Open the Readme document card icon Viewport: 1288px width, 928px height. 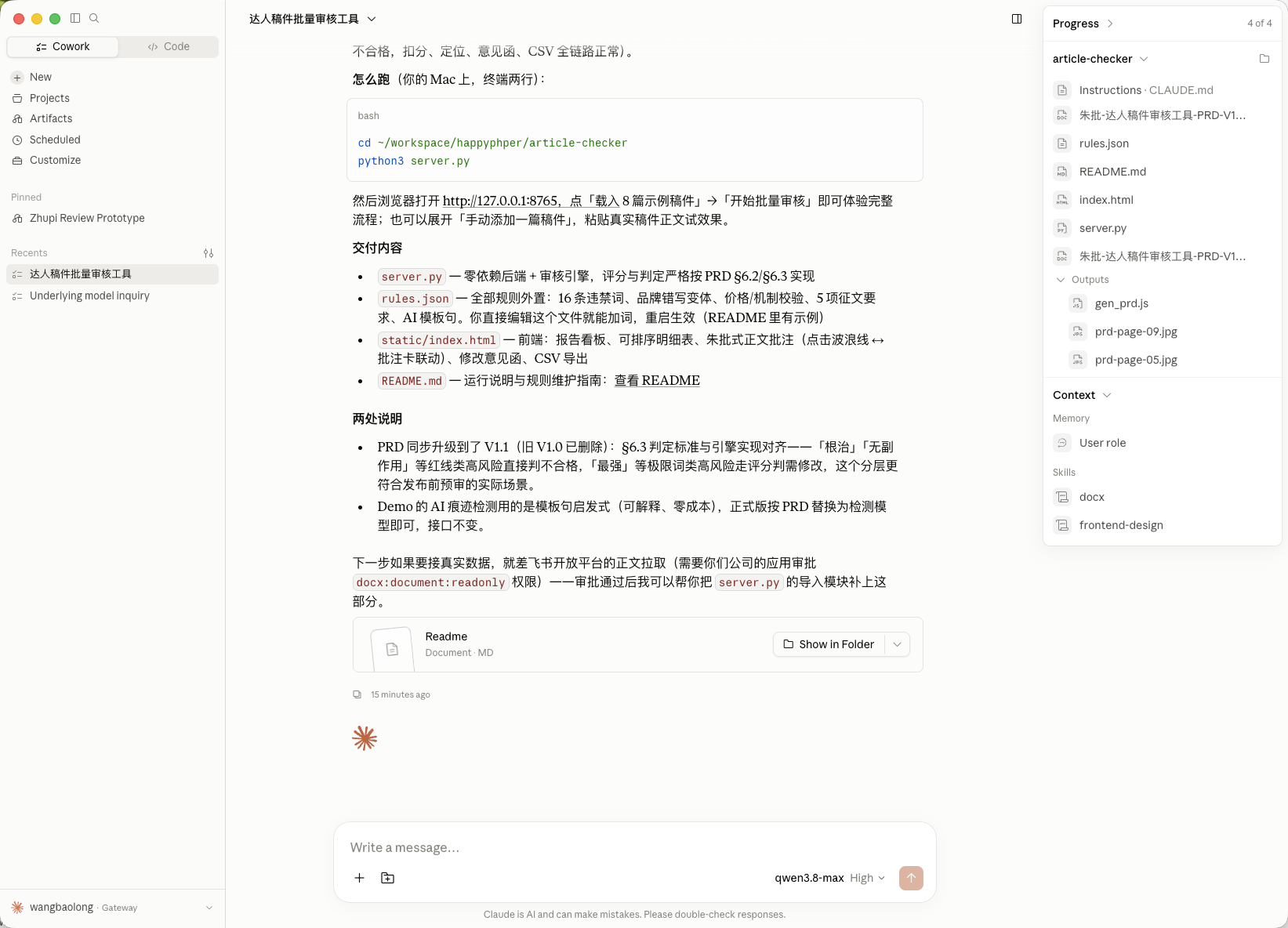392,649
